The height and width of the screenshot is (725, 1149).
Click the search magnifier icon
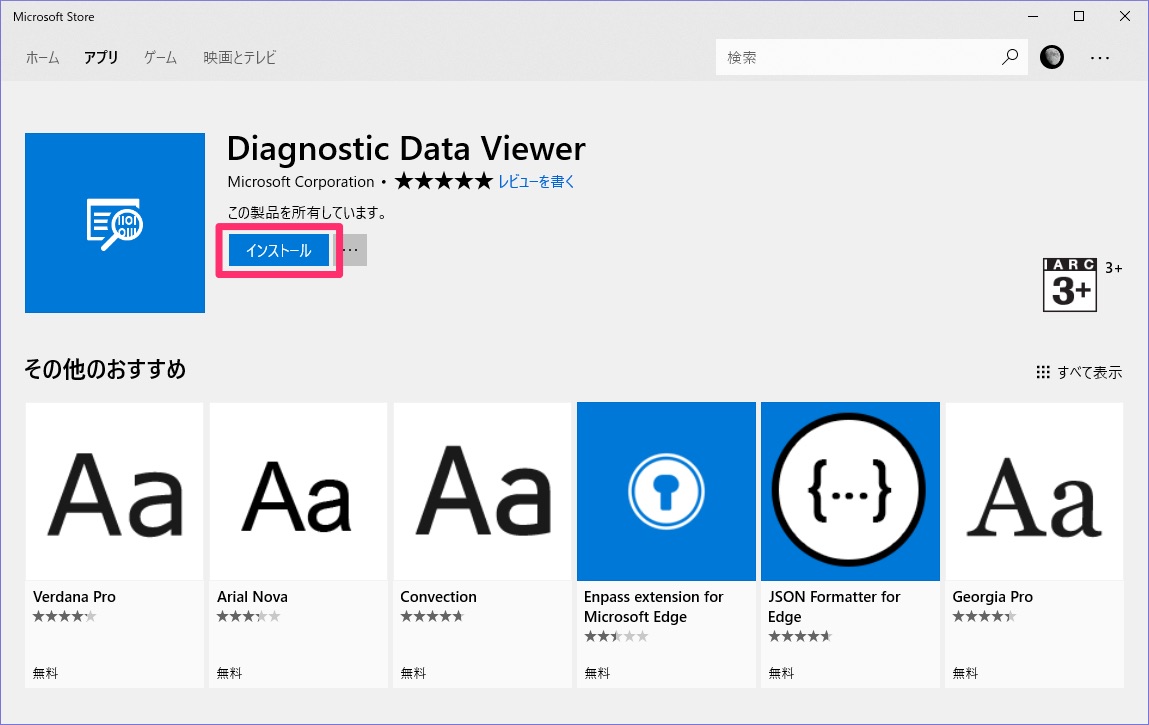point(1010,56)
